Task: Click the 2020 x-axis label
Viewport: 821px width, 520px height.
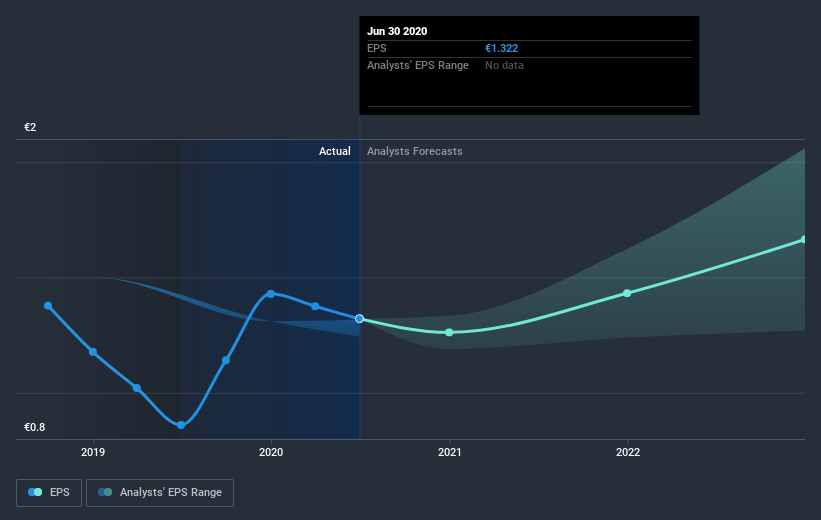Action: [271, 452]
